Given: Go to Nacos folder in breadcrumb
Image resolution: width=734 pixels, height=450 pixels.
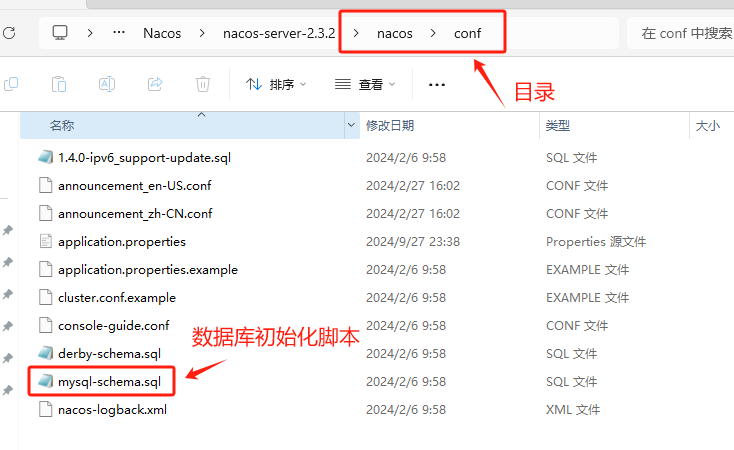Looking at the screenshot, I should coord(162,33).
